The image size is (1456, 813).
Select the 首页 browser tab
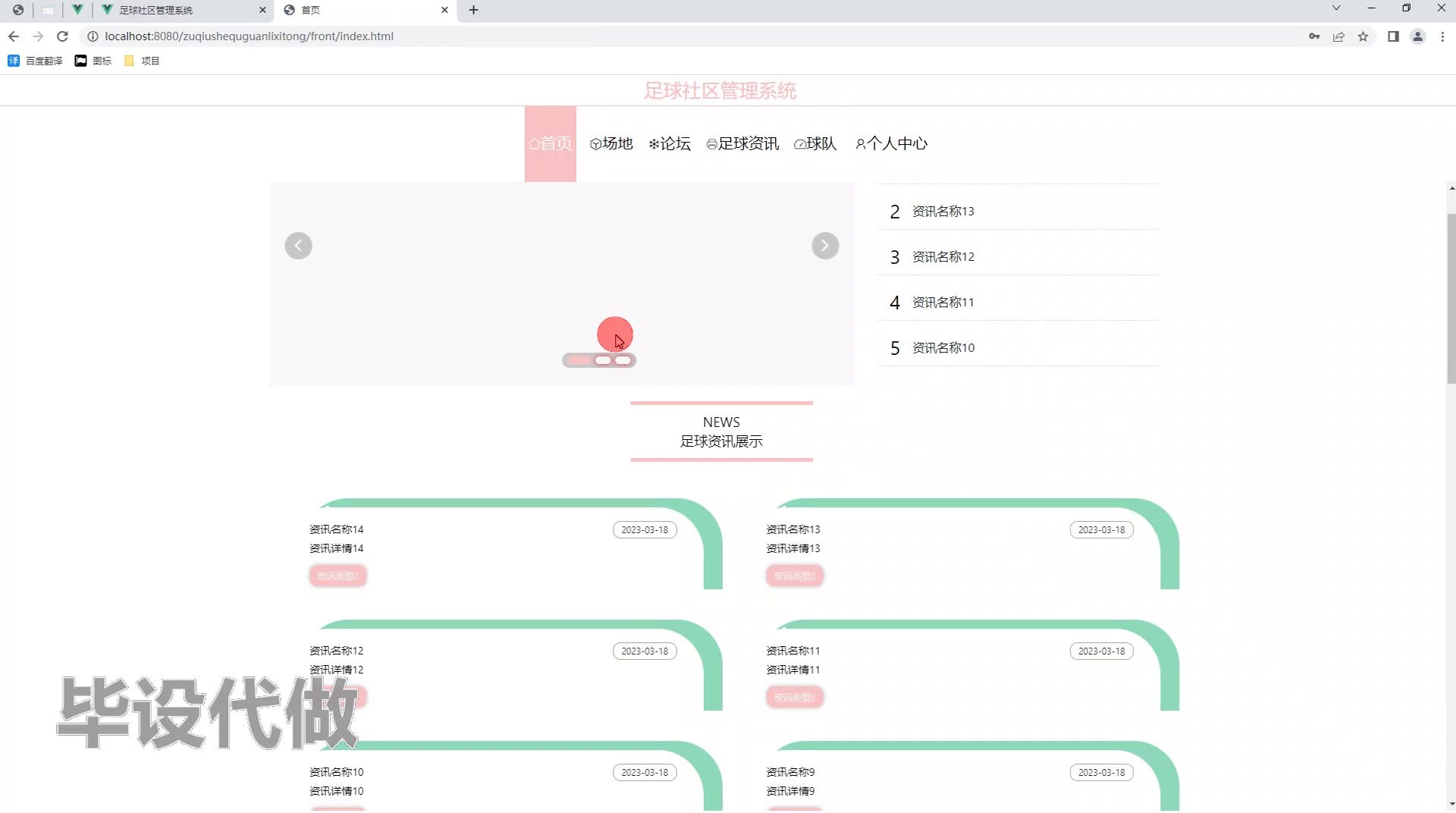(366, 10)
